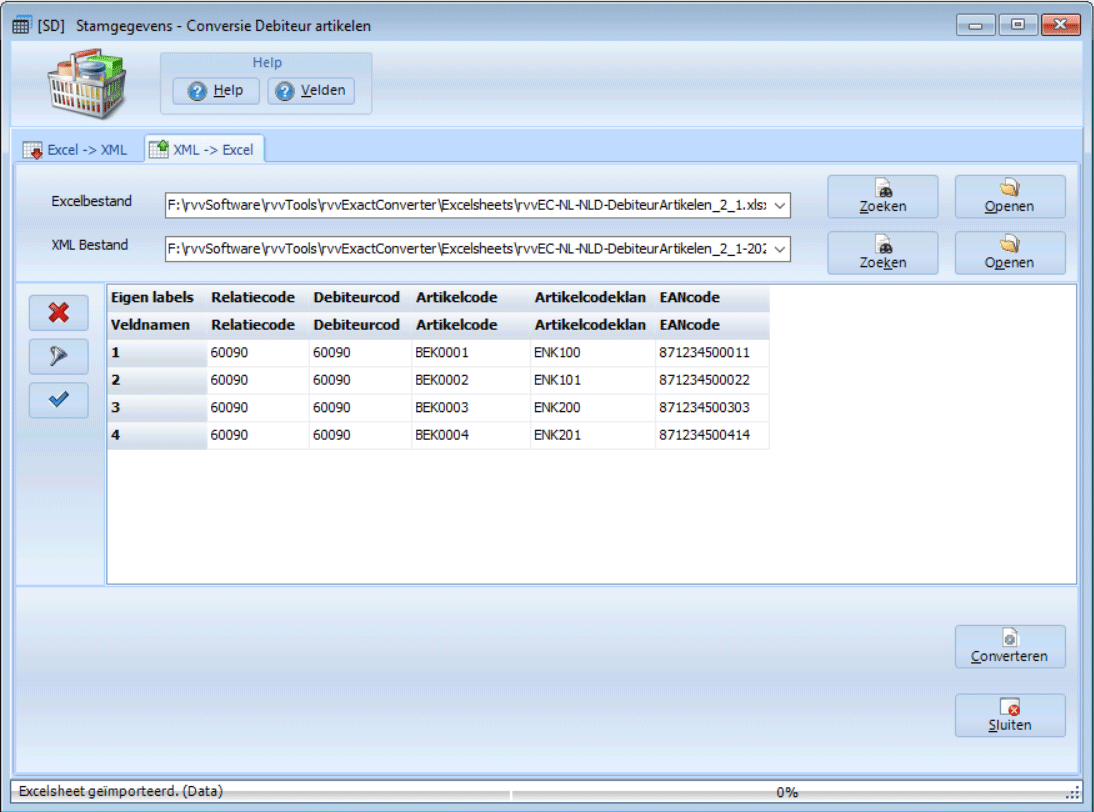
Task: Click cell ENK101
Action: point(593,380)
